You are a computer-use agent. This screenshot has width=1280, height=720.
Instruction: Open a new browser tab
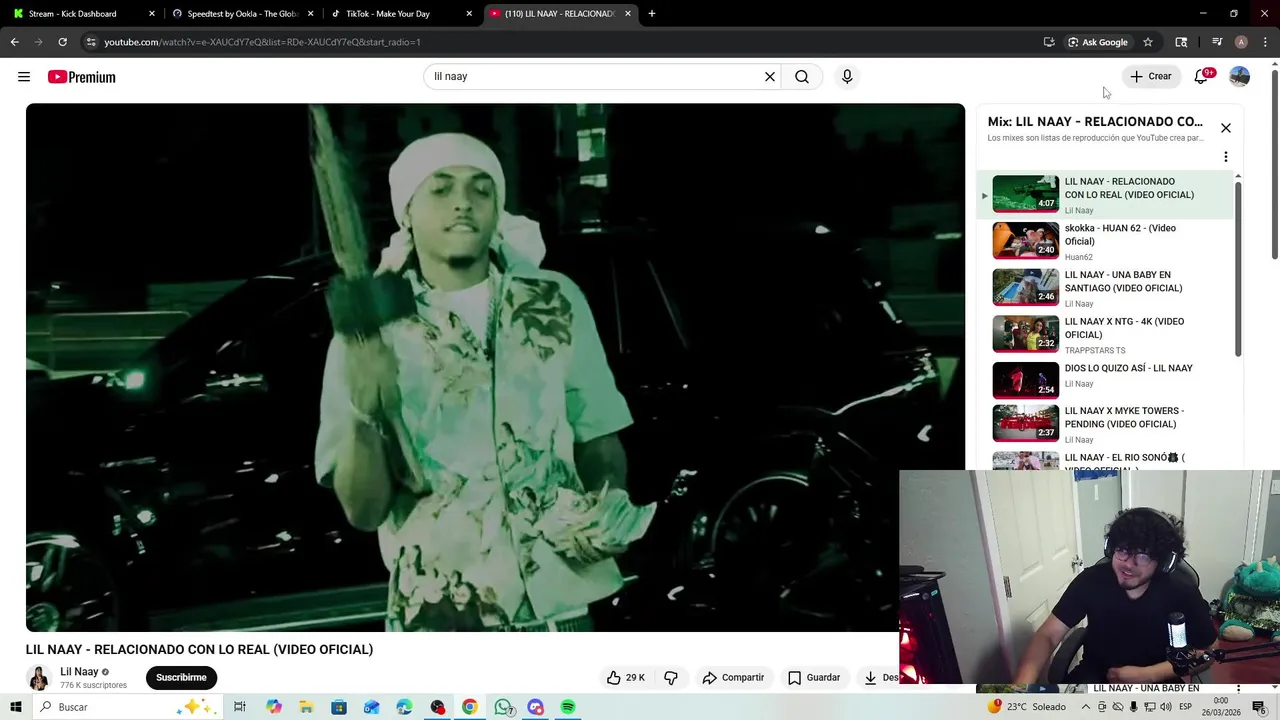(652, 14)
